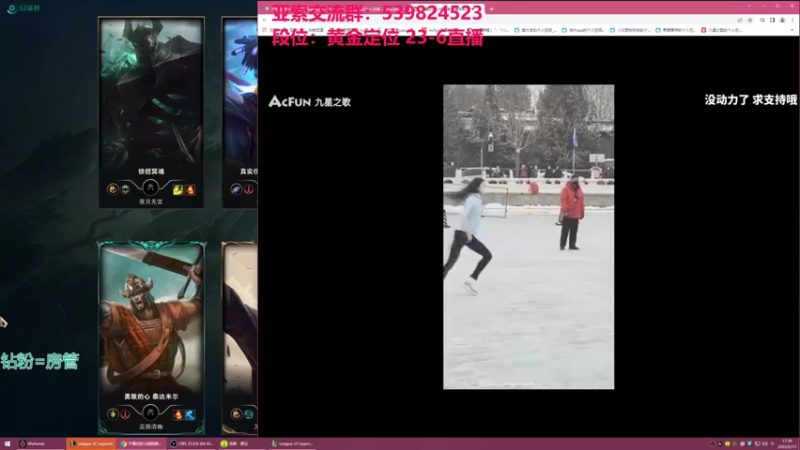
Task: Click browser back arrow
Action: pos(265,20)
